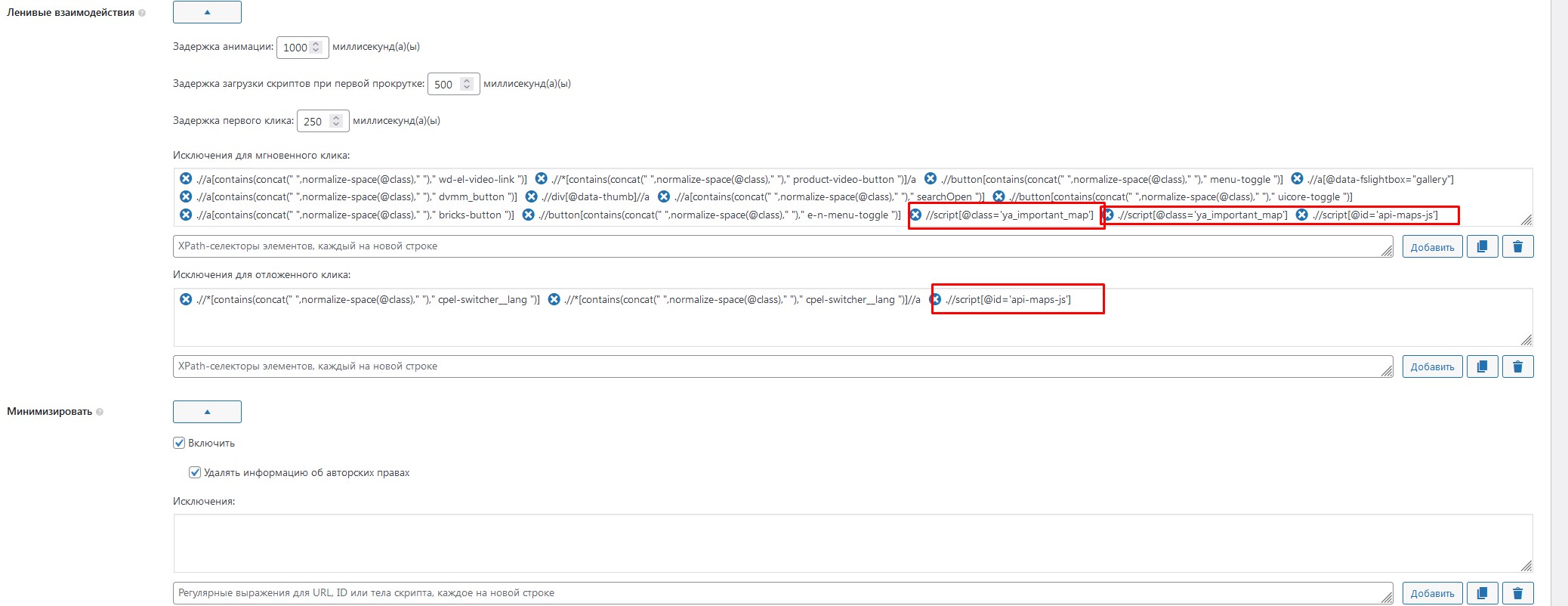The height and width of the screenshot is (606, 1568).
Task: Remove the dvmm_button selector tag
Action: 186,196
